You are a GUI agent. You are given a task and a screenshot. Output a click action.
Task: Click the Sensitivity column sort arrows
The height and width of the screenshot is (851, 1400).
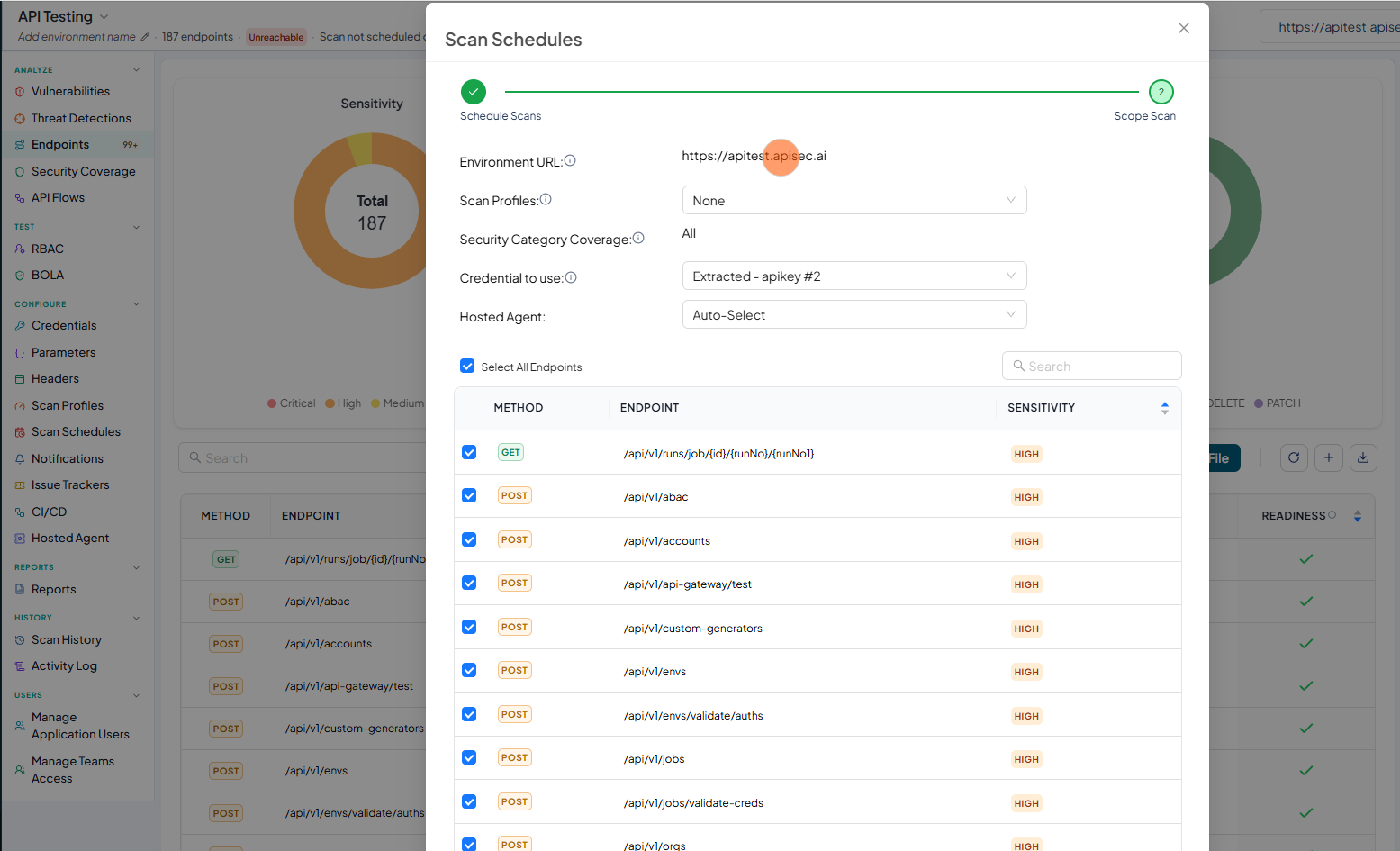[1164, 408]
